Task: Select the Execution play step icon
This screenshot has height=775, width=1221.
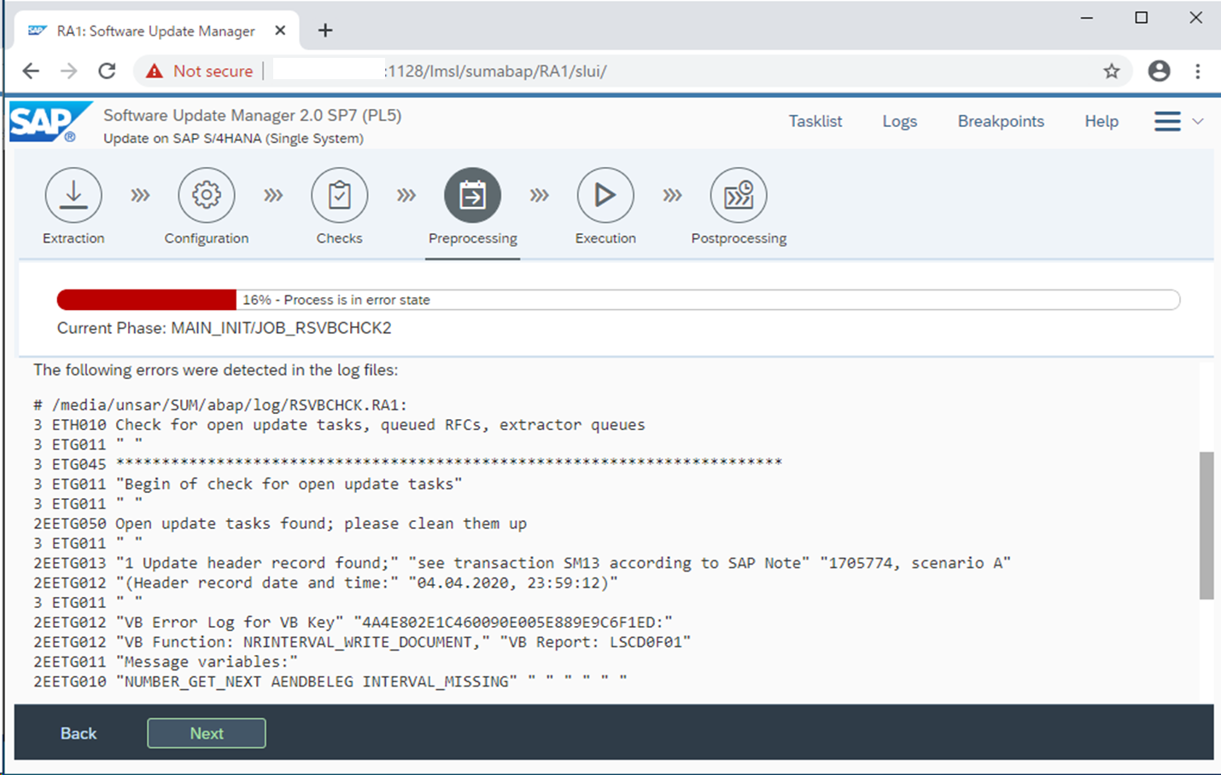Action: pyautogui.click(x=605, y=195)
